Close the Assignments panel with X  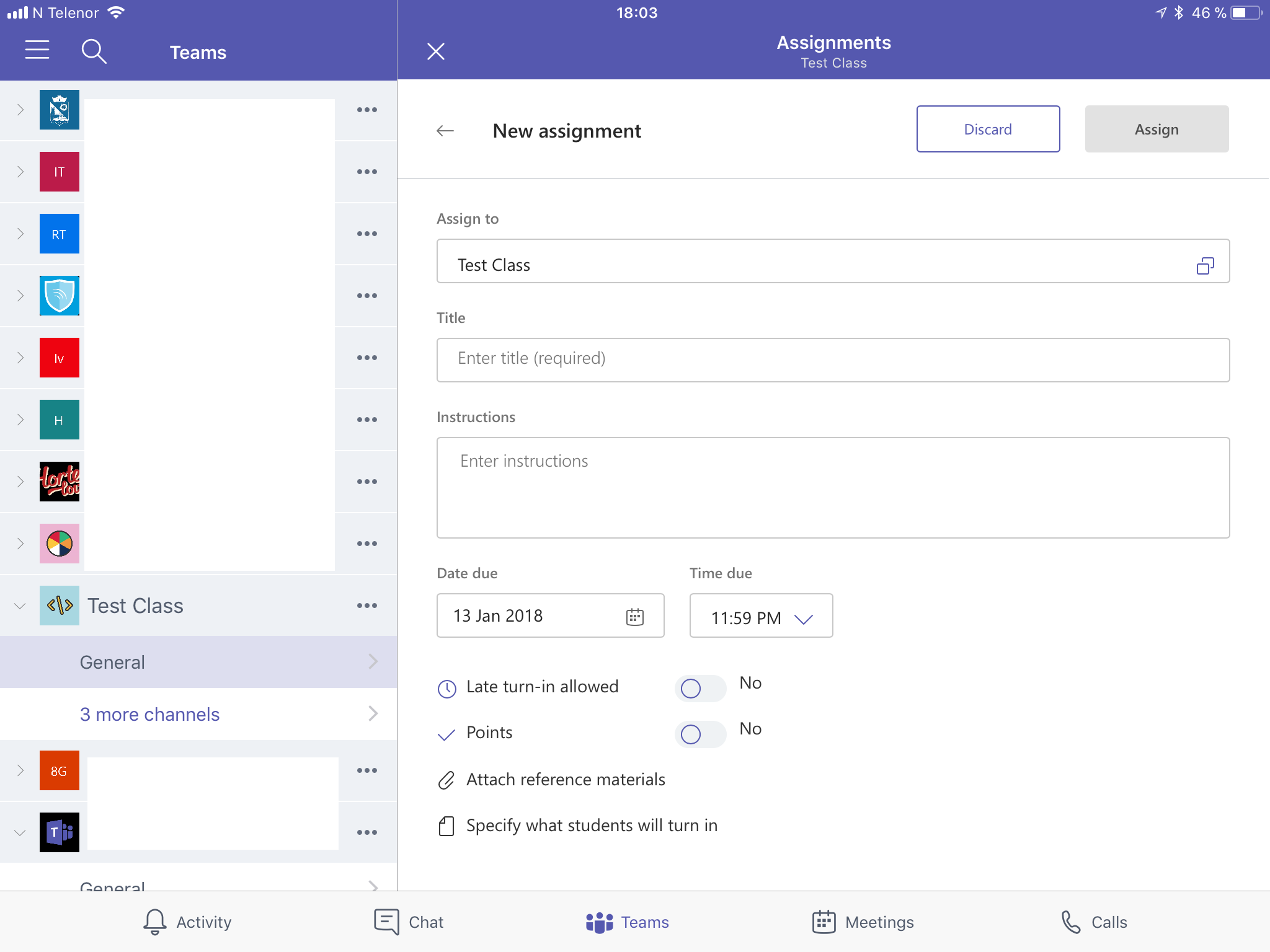436,51
